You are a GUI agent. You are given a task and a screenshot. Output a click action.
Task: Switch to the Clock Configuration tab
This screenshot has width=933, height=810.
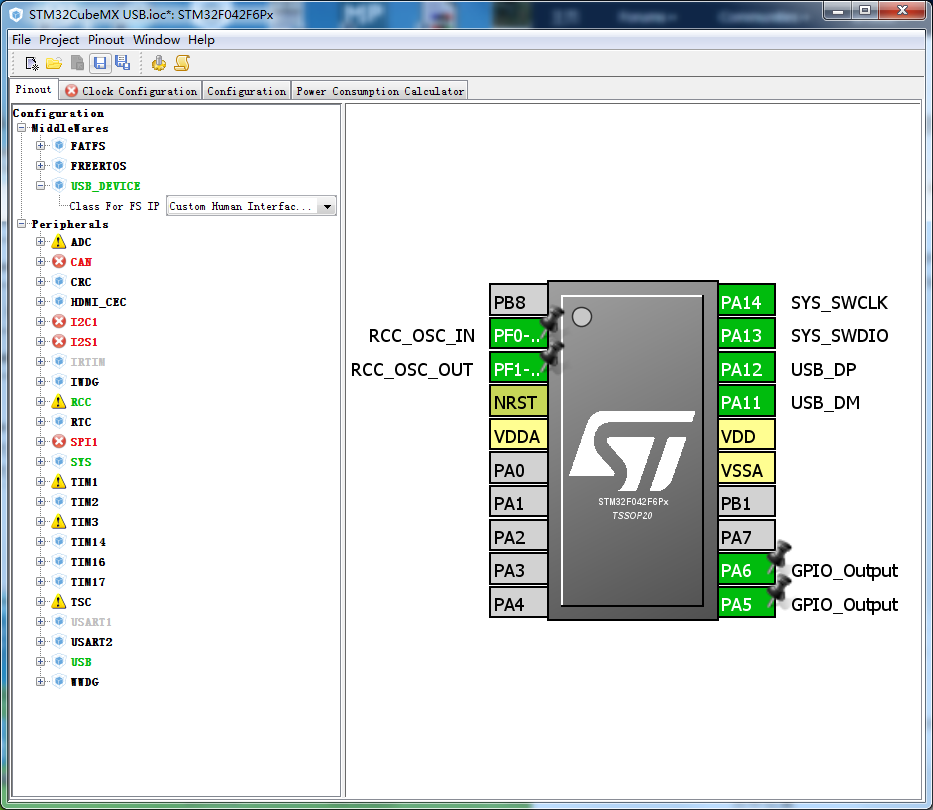(132, 90)
